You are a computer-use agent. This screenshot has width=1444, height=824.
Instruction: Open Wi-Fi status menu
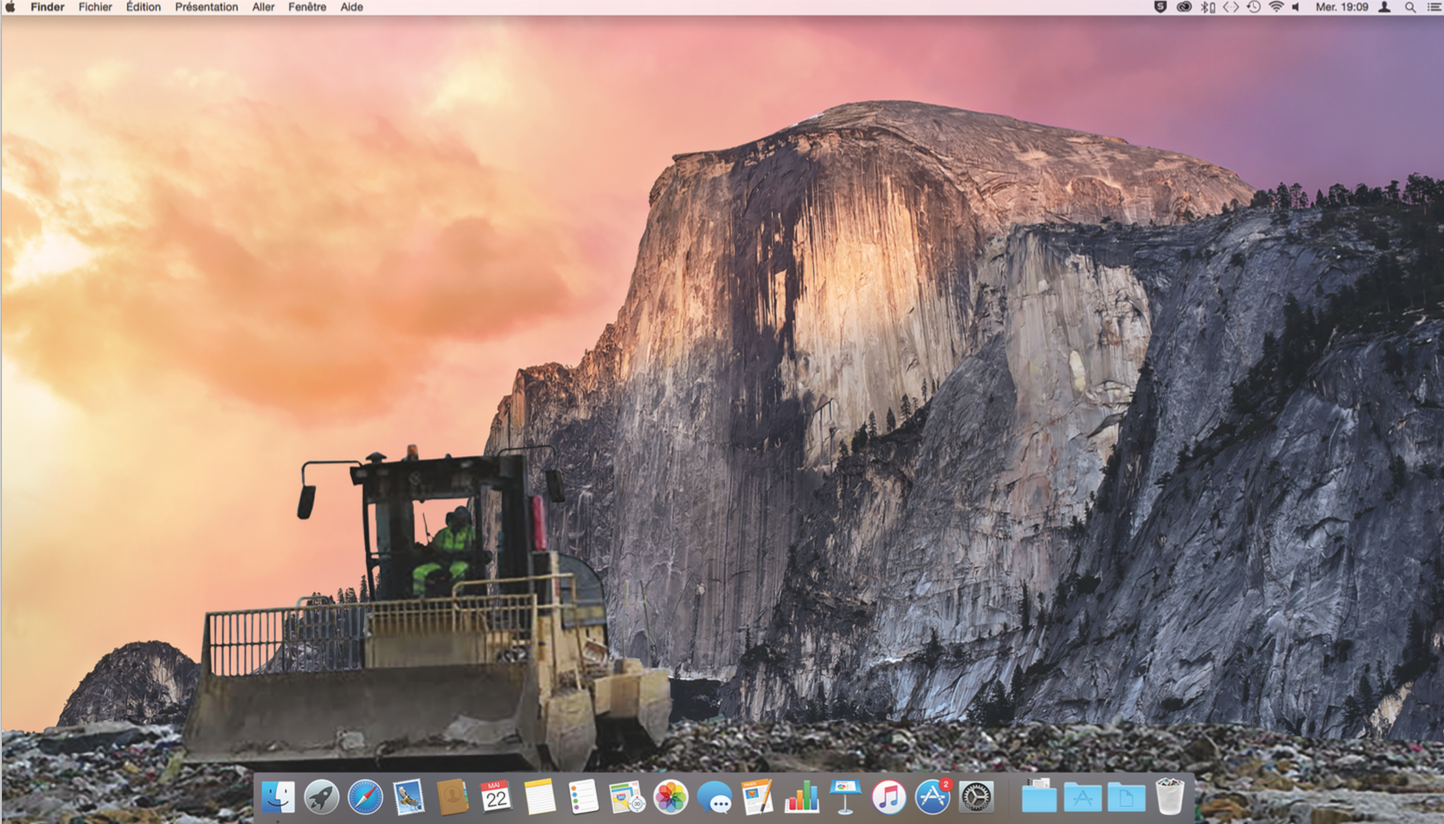point(1276,7)
